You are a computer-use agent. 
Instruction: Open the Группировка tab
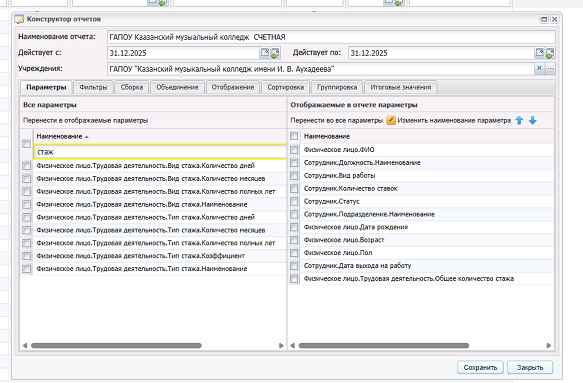tap(337, 87)
